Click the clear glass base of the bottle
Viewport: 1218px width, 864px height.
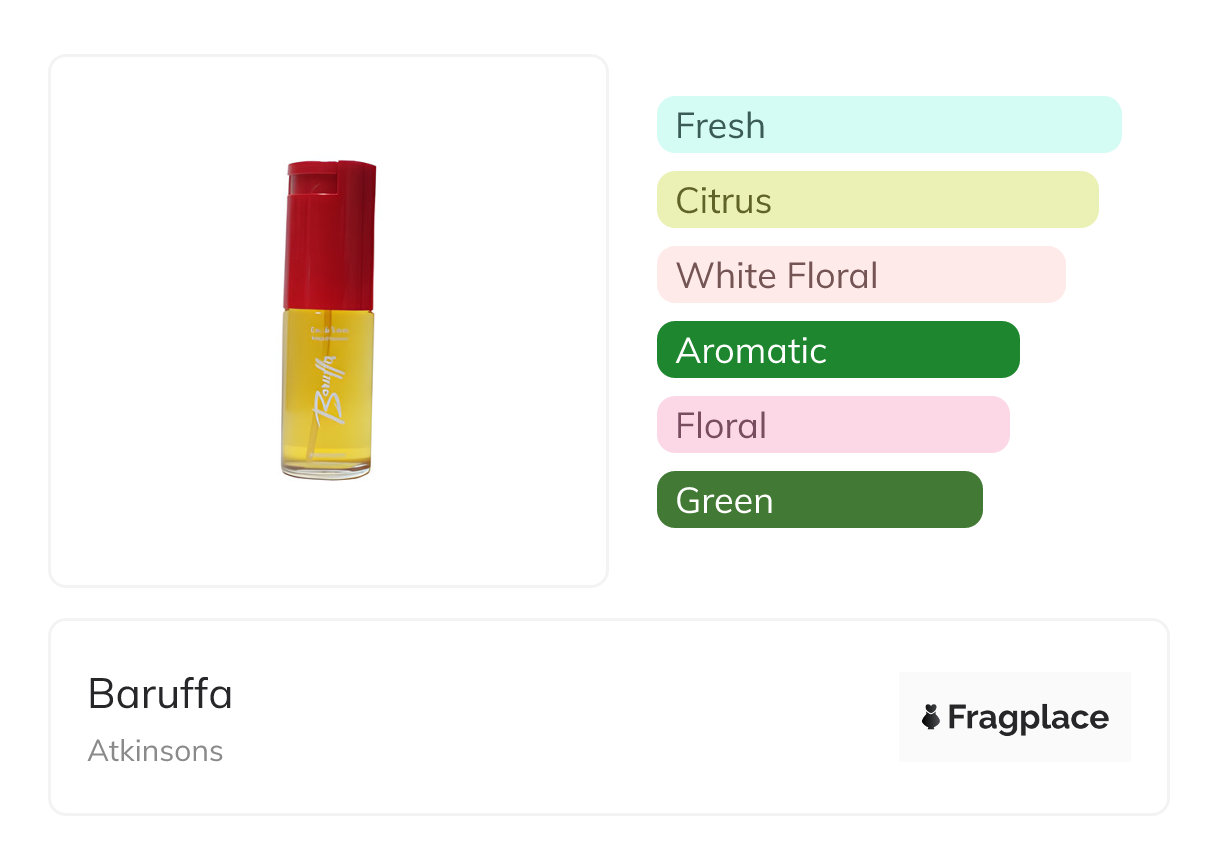(x=326, y=470)
